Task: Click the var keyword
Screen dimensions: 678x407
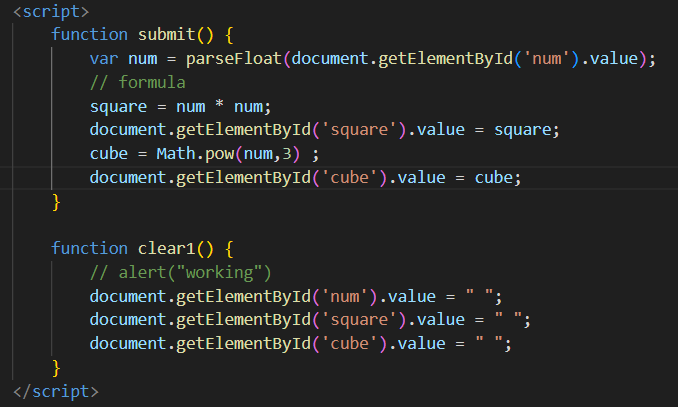Action: pos(103,58)
